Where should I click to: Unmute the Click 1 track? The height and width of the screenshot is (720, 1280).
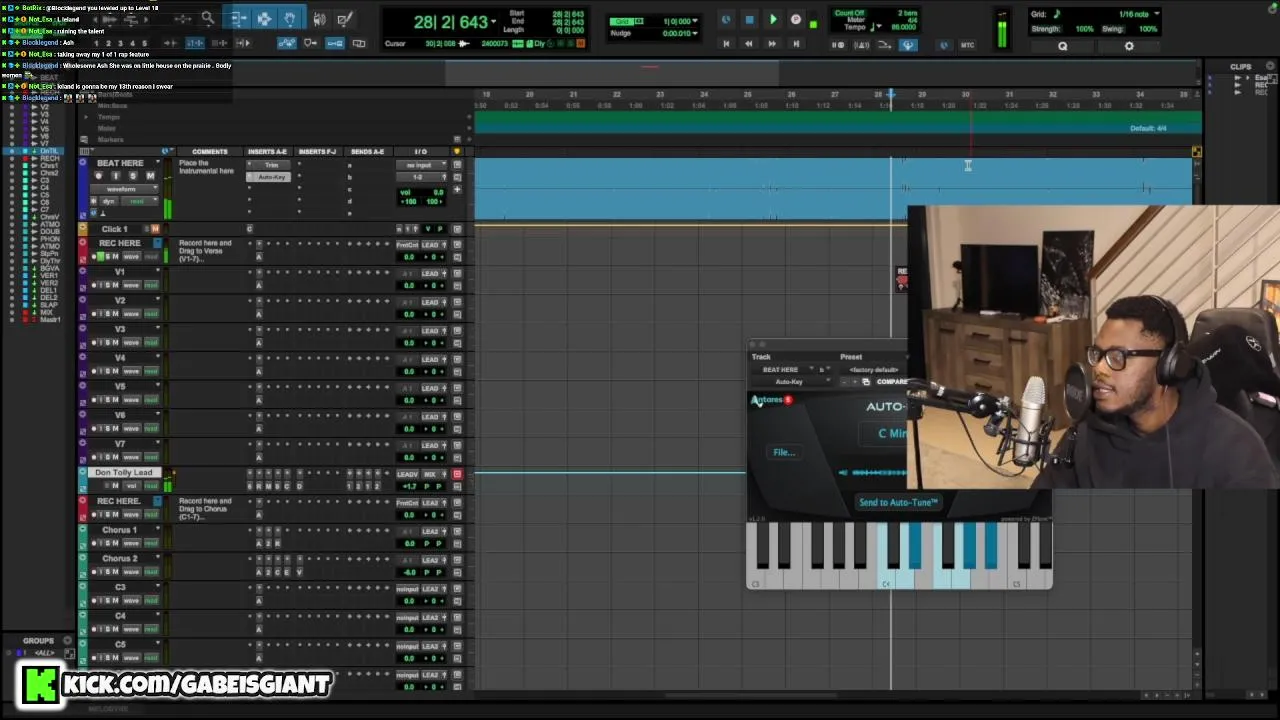(154, 229)
